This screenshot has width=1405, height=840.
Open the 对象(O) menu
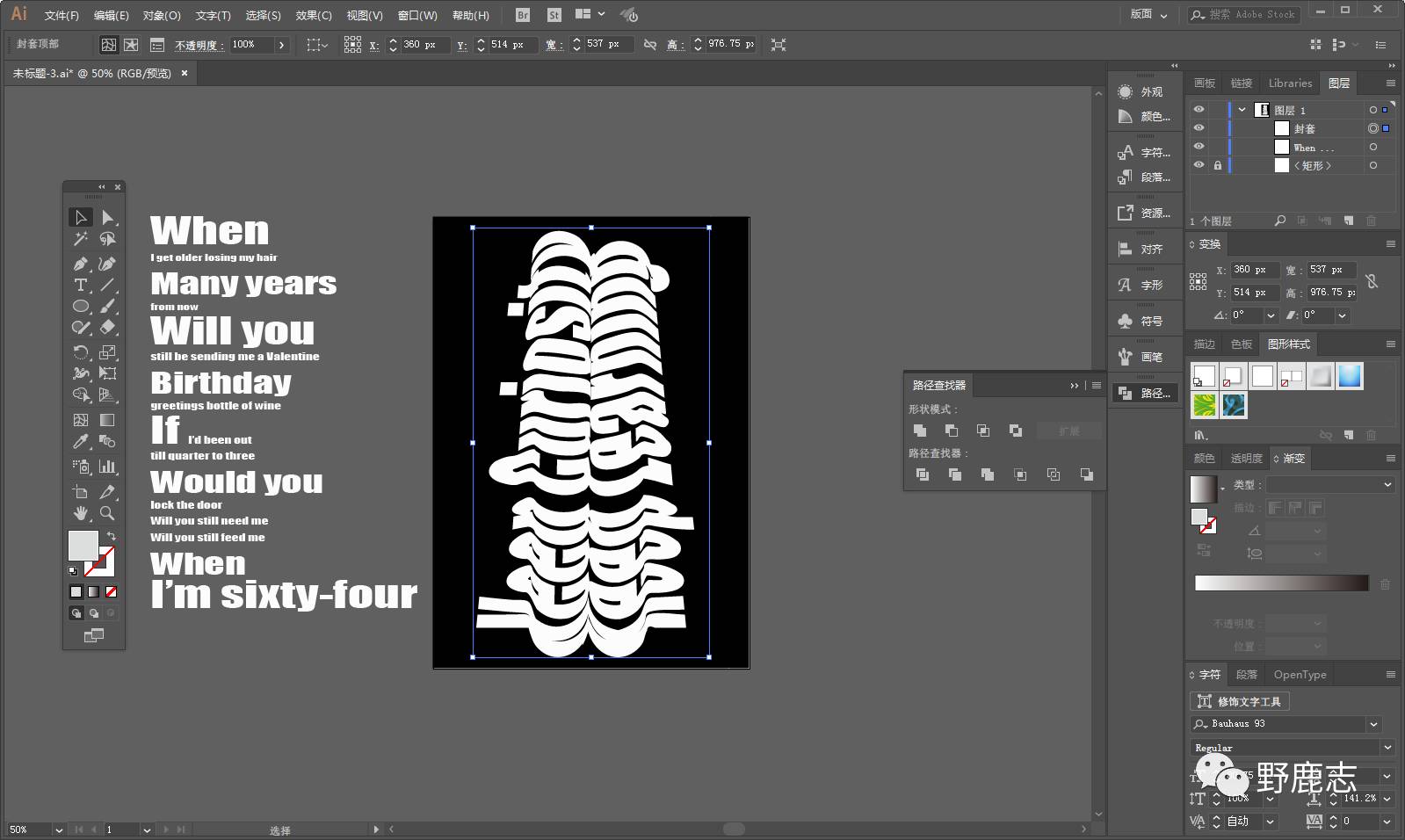click(162, 15)
